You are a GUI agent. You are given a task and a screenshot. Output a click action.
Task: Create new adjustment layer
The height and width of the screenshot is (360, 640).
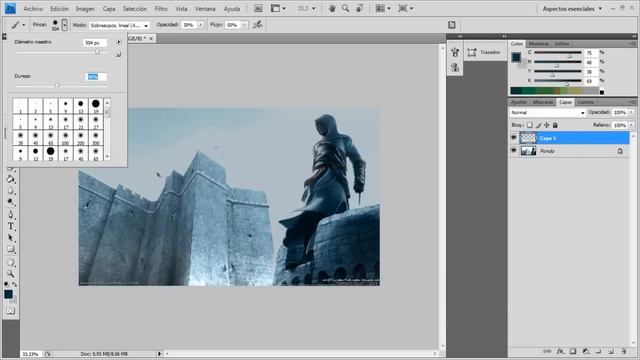point(586,351)
